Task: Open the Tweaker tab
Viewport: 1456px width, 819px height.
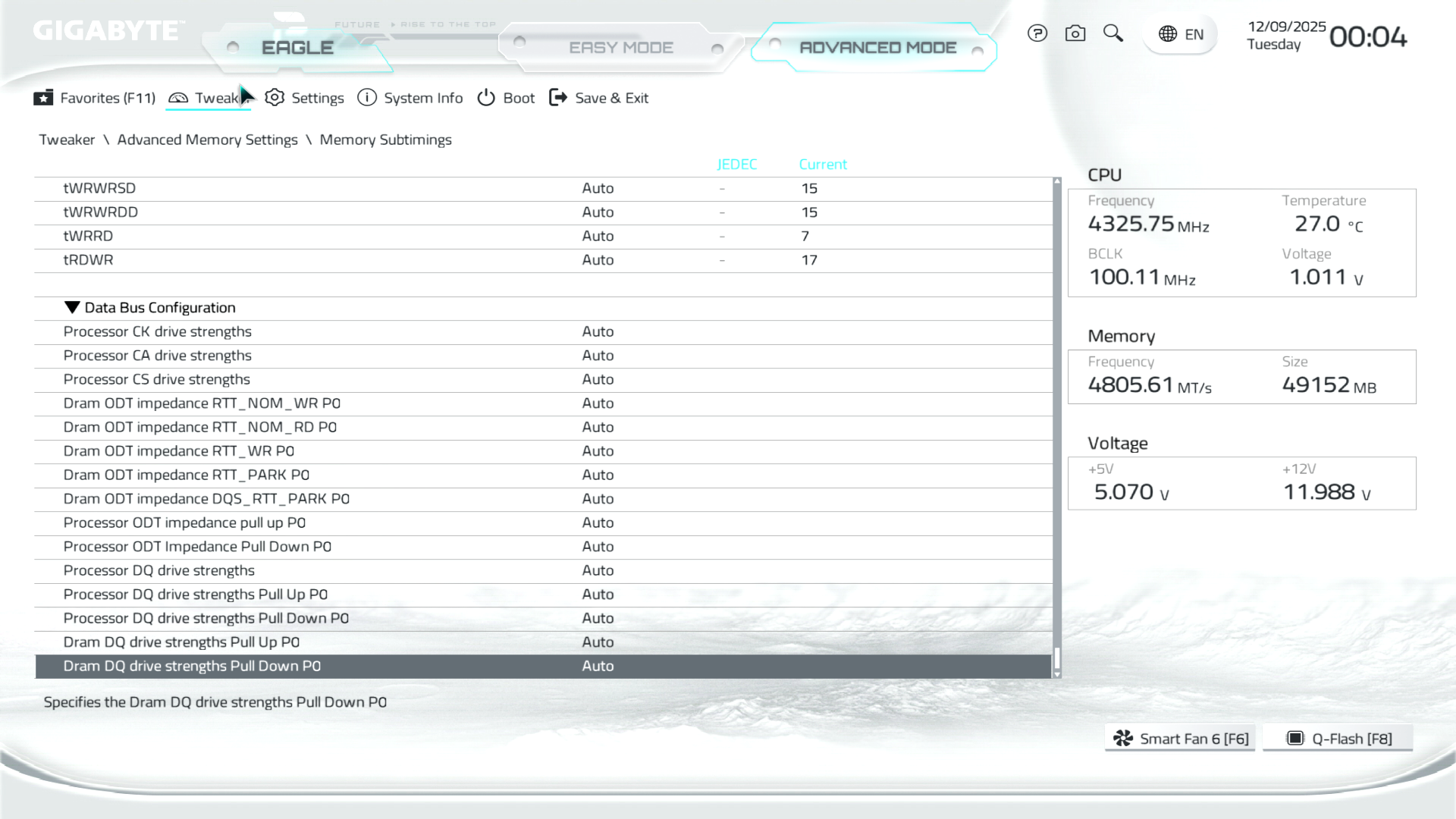Action: pos(208,98)
